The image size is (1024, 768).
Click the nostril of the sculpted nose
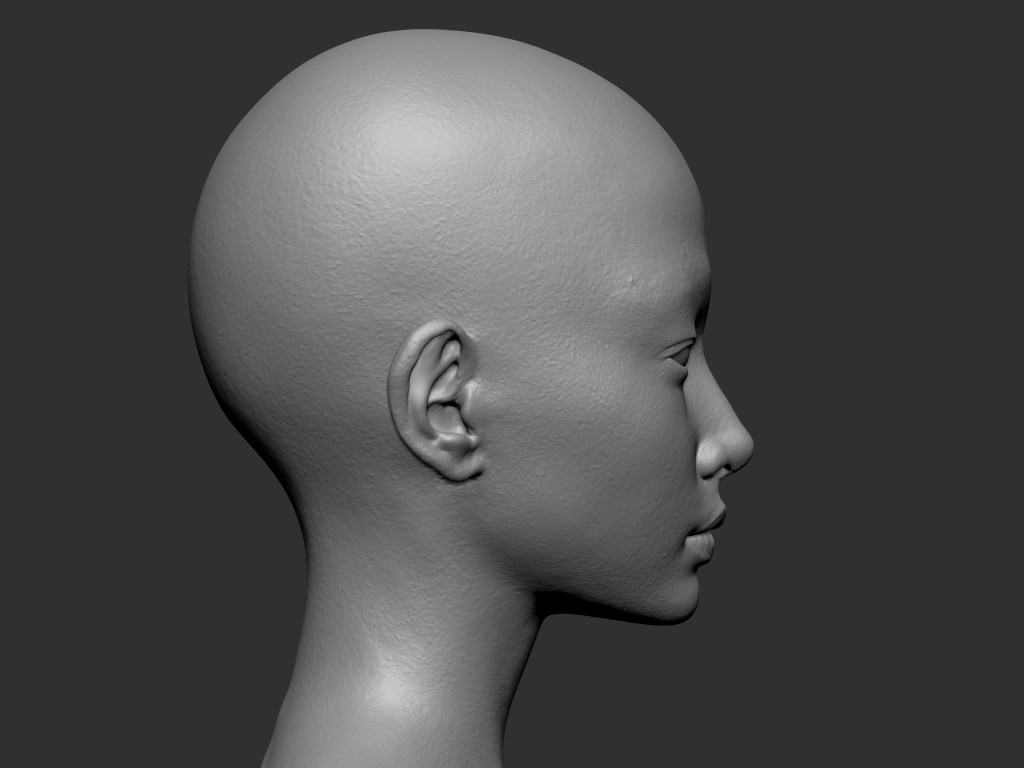tap(716, 465)
